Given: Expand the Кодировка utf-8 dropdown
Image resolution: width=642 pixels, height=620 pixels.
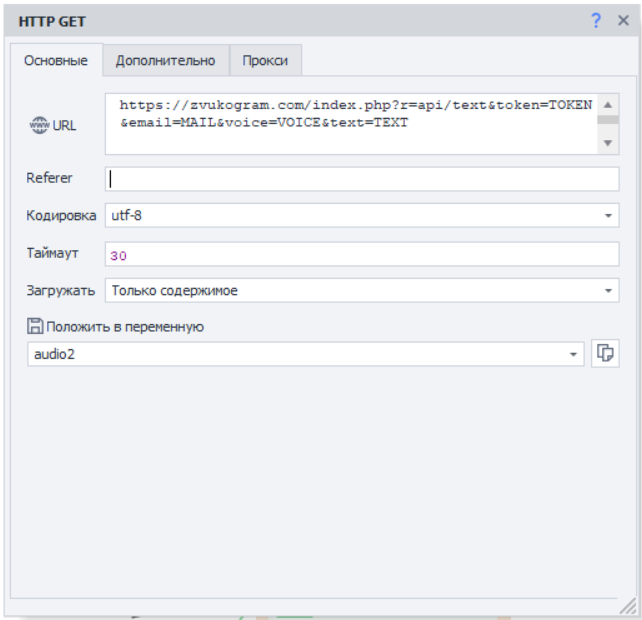Looking at the screenshot, I should click(609, 216).
